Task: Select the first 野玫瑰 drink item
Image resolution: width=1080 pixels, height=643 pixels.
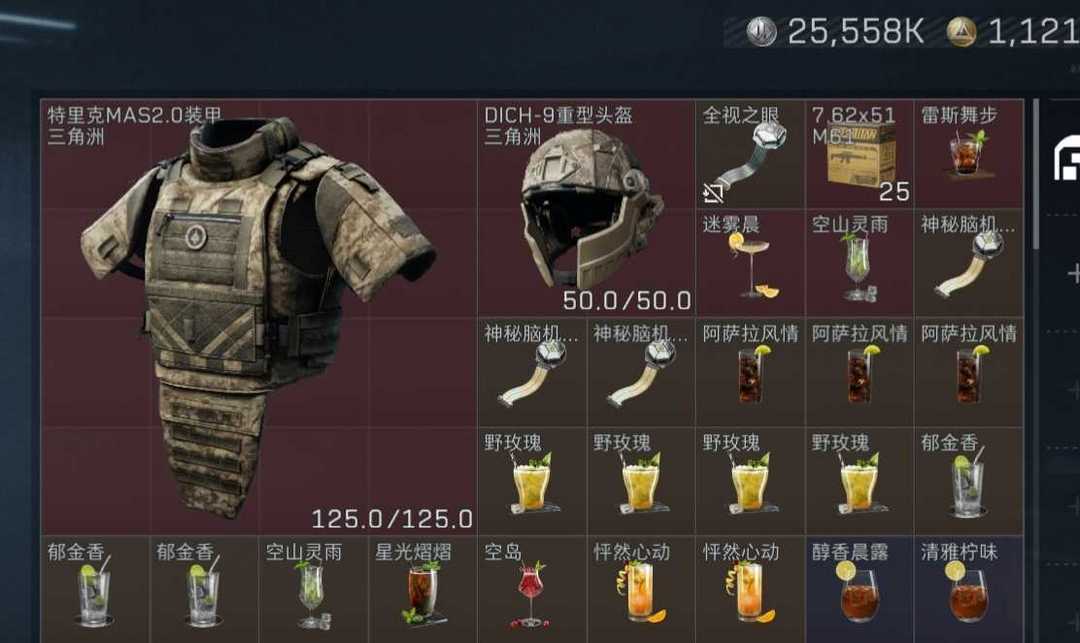Action: (532, 481)
